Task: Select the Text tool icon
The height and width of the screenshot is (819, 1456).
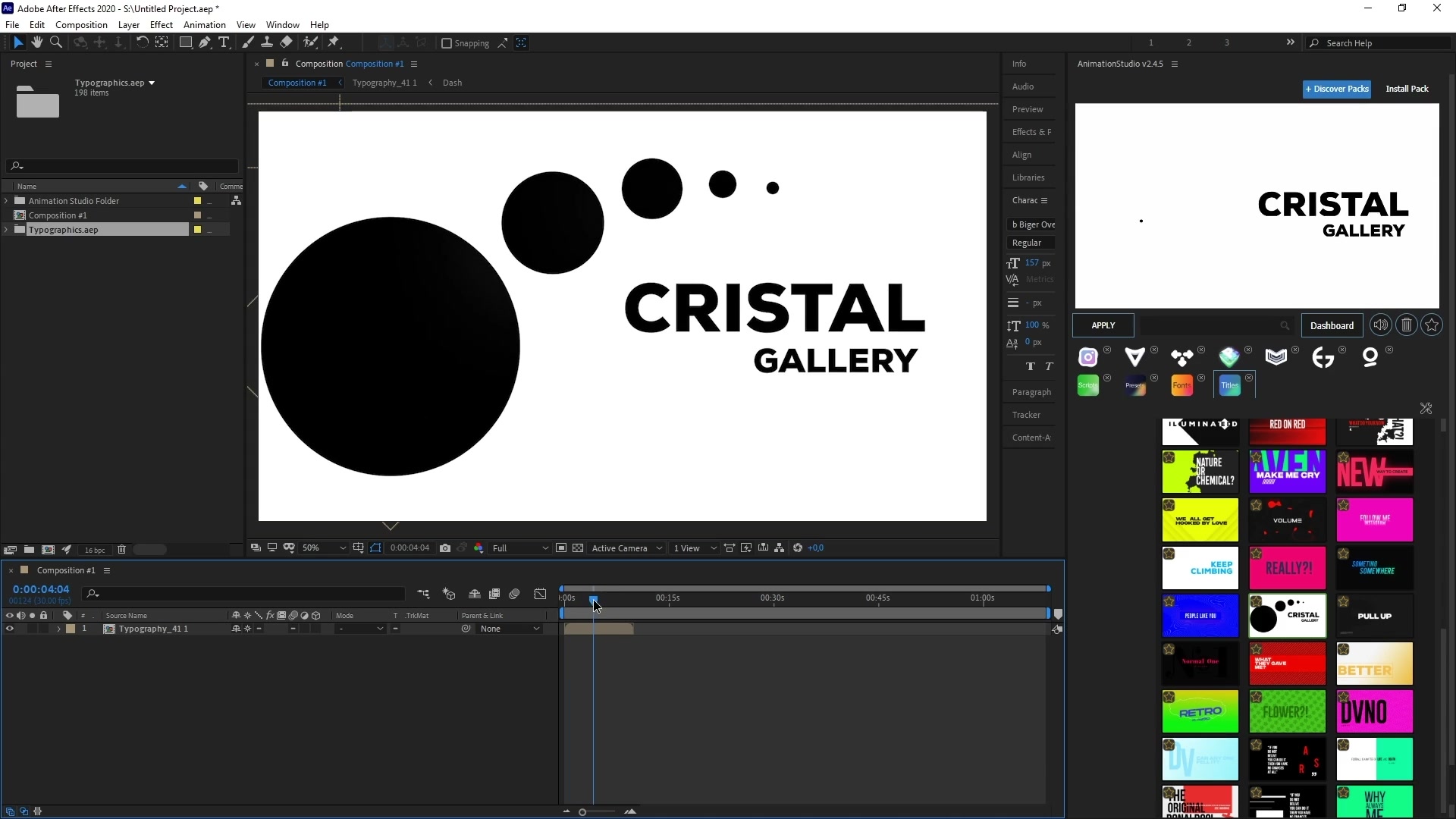Action: pyautogui.click(x=224, y=43)
